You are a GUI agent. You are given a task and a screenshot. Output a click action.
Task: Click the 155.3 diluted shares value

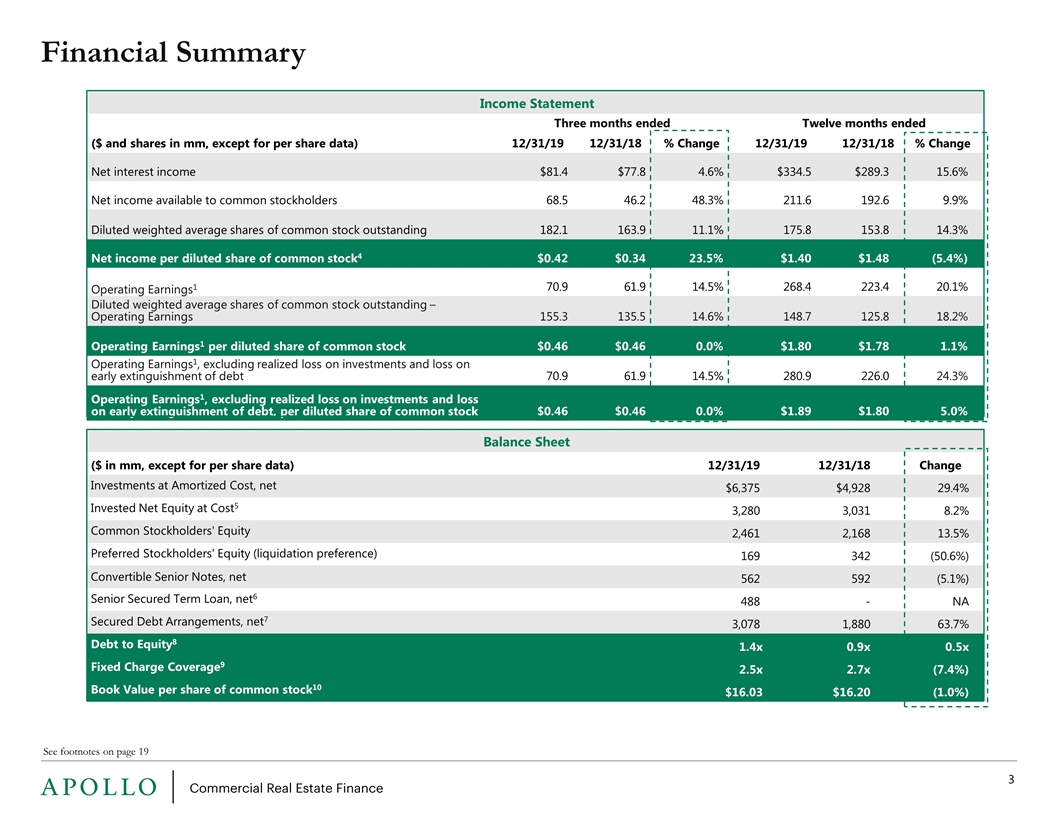(x=554, y=316)
